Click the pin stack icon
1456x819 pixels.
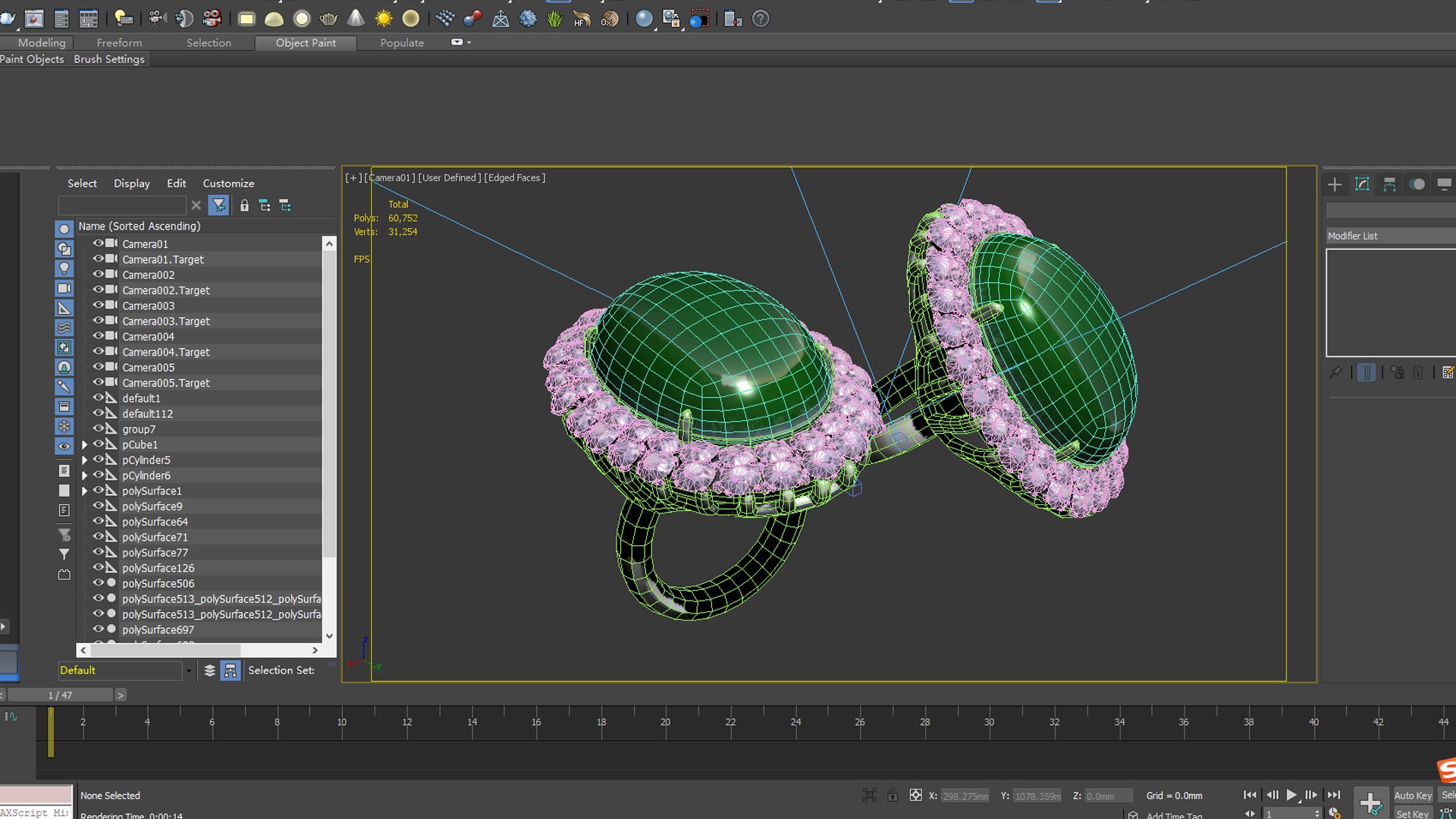pos(1336,372)
